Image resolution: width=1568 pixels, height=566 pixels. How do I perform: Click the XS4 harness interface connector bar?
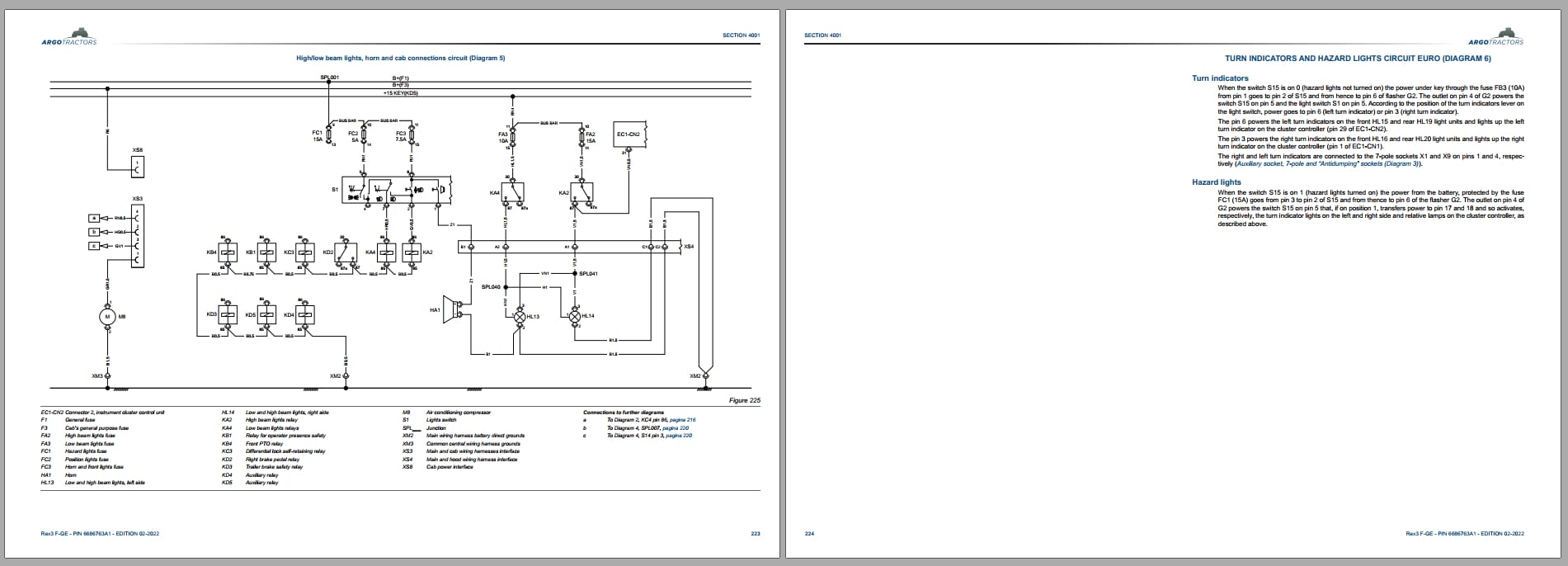pyautogui.click(x=569, y=247)
